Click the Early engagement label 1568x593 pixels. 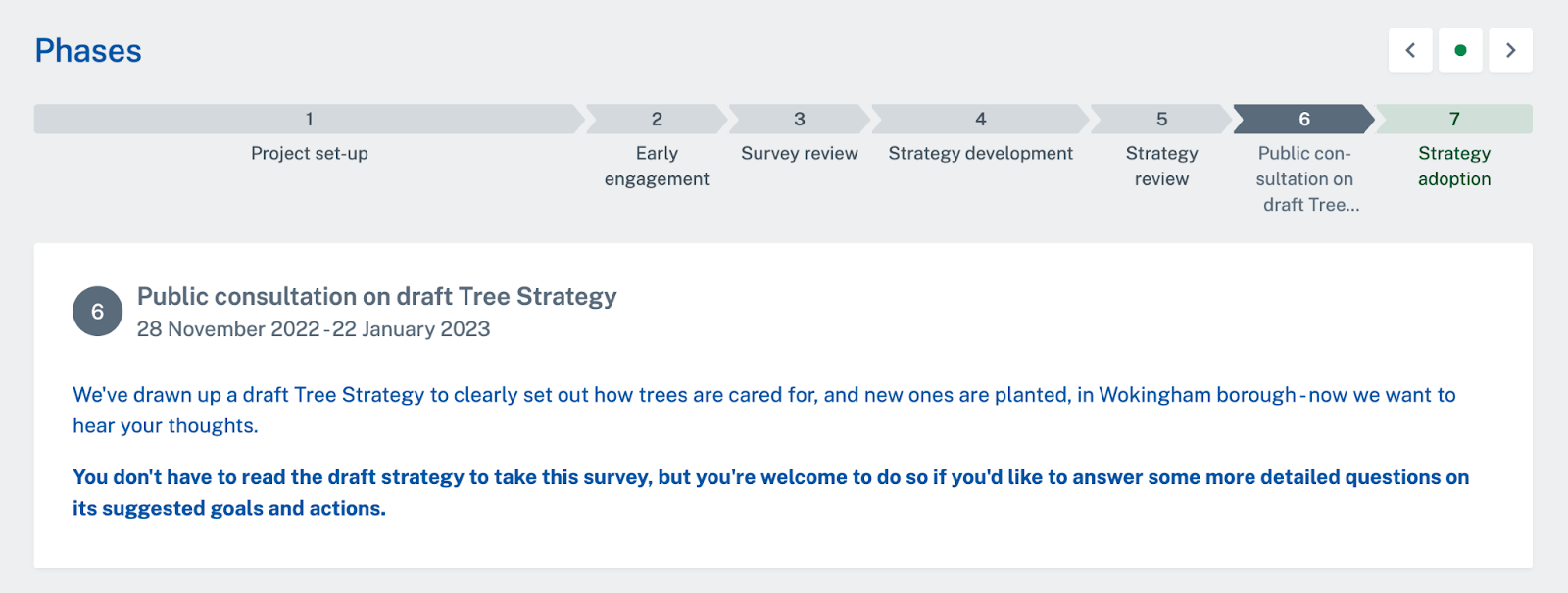click(x=657, y=167)
